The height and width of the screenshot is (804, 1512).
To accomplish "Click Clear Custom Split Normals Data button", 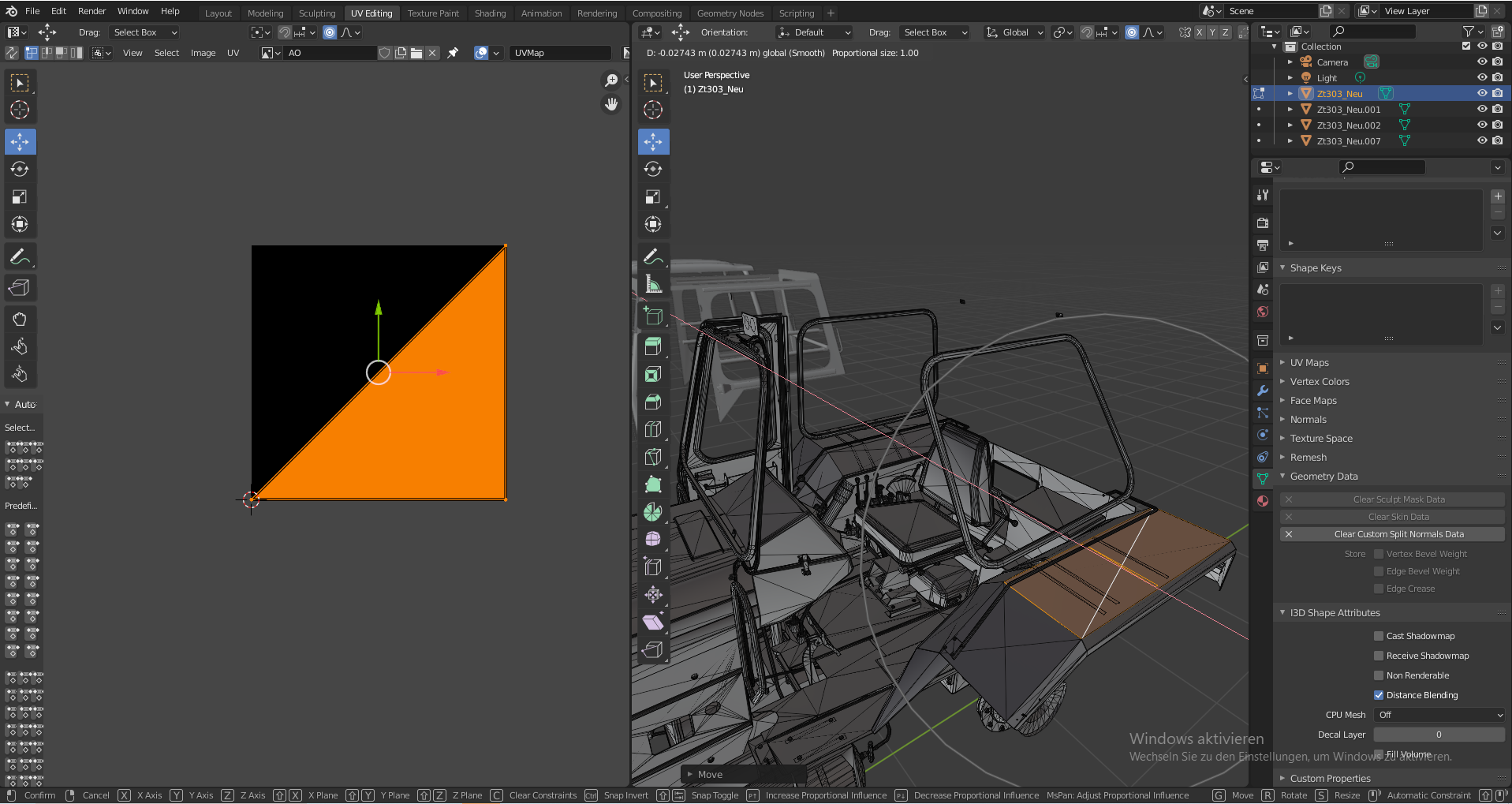I will pyautogui.click(x=1398, y=534).
